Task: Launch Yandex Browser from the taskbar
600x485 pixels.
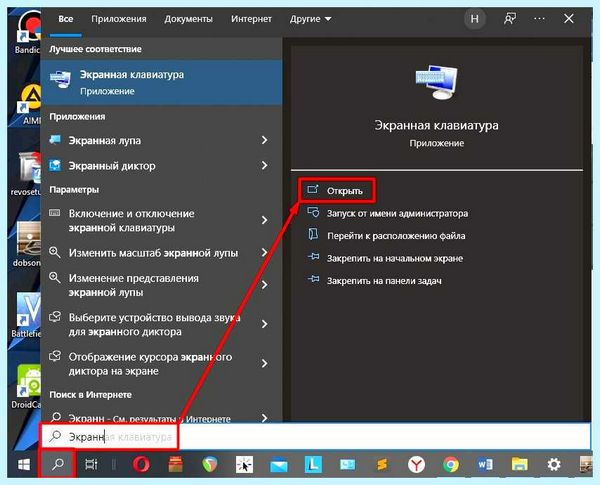Action: 416,465
